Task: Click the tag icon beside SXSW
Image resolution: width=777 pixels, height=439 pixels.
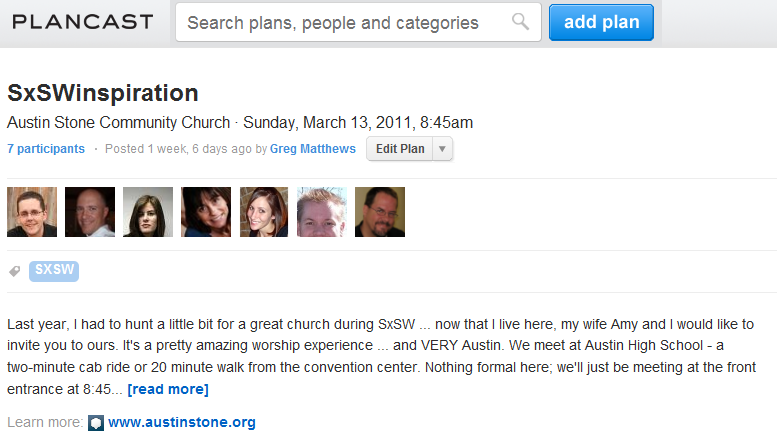Action: pyautogui.click(x=15, y=271)
